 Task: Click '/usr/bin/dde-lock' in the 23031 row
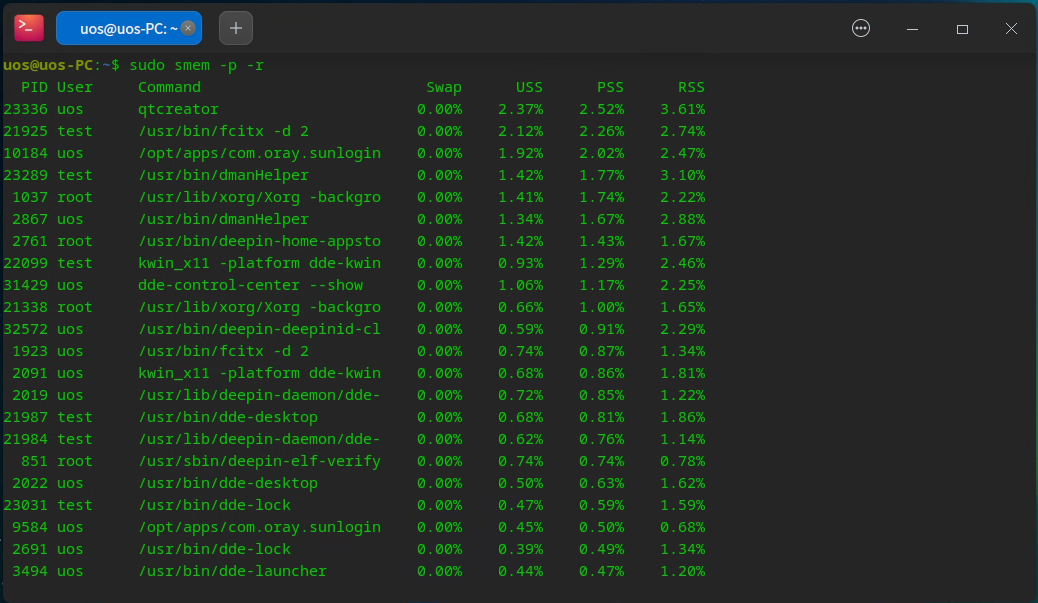[x=214, y=504]
